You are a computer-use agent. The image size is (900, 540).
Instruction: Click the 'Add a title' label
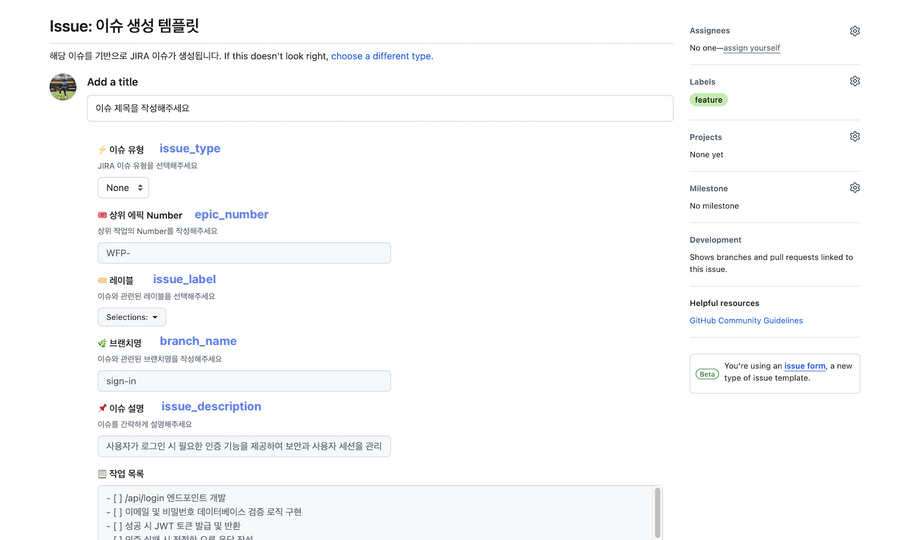coord(112,82)
